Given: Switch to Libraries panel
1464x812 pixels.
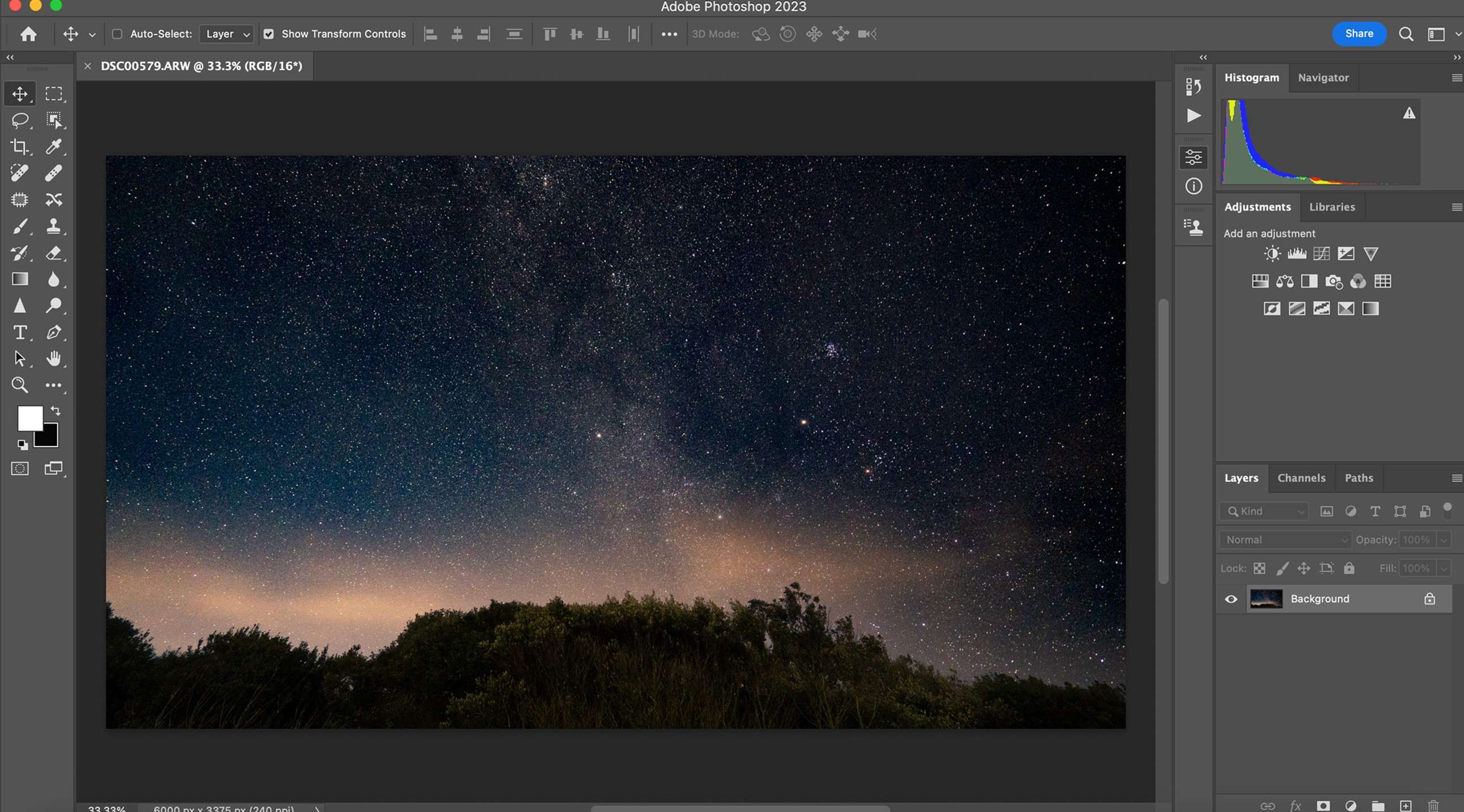Looking at the screenshot, I should 1332,207.
